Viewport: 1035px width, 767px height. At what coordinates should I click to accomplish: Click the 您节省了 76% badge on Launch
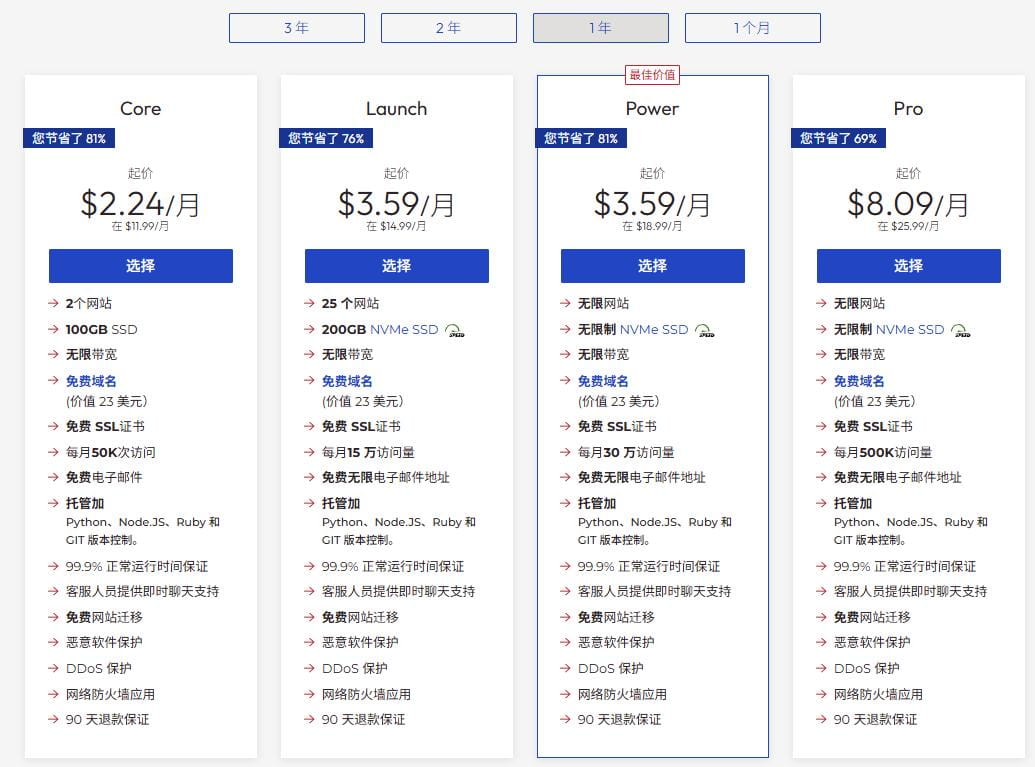pyautogui.click(x=326, y=138)
